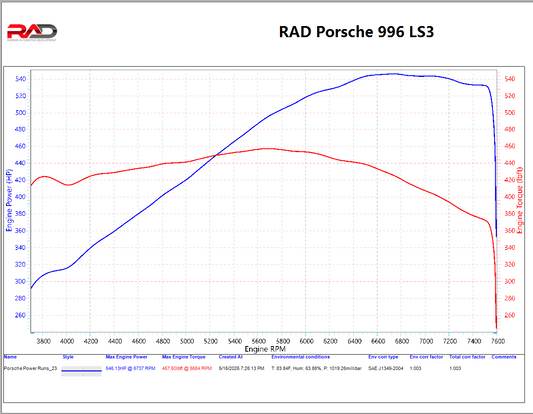Click the 400 tick on red torque axis
This screenshot has height=414, width=533.
pos(510,197)
